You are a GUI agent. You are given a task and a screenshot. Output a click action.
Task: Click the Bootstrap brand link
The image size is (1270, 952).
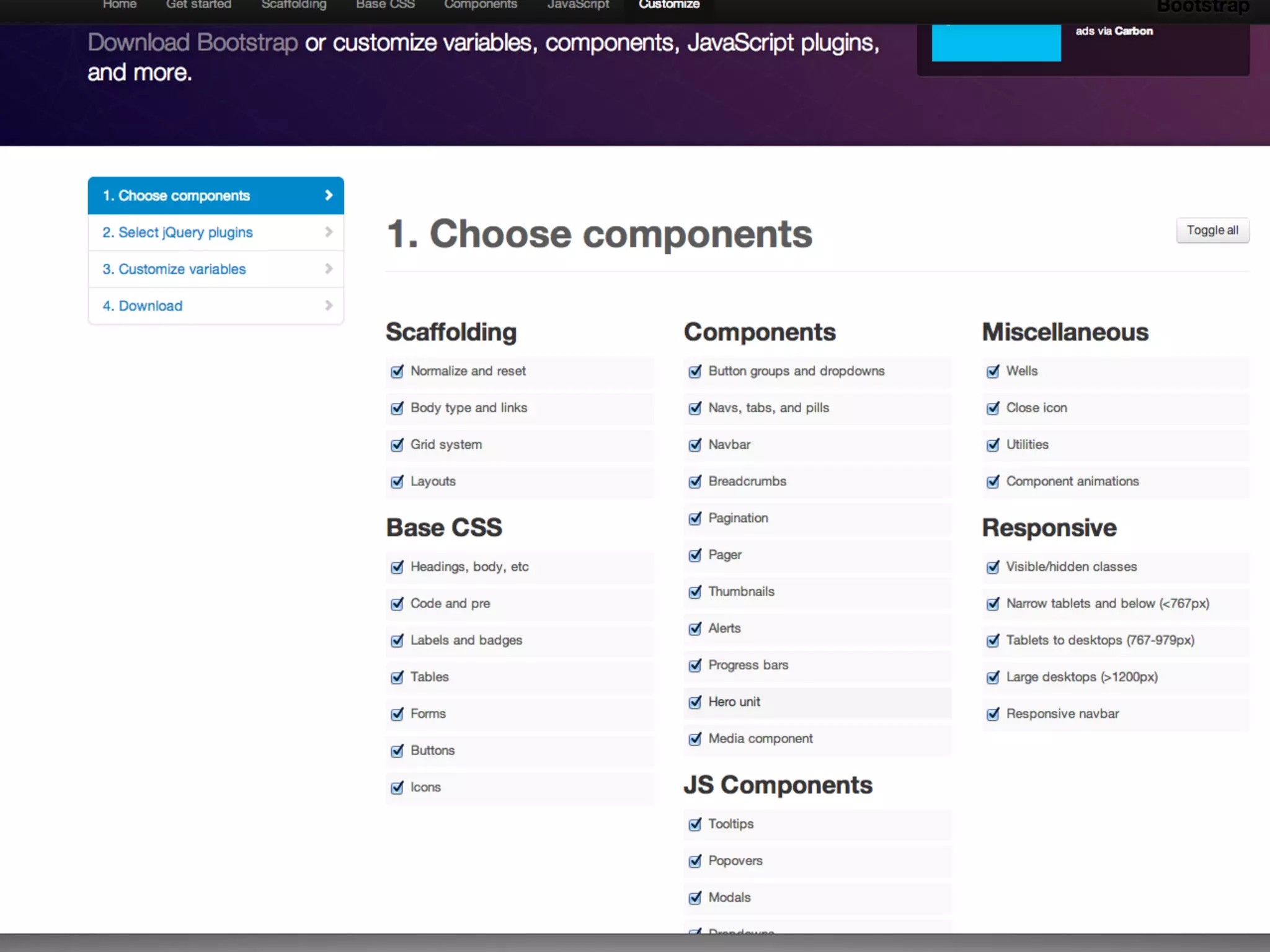click(1202, 6)
